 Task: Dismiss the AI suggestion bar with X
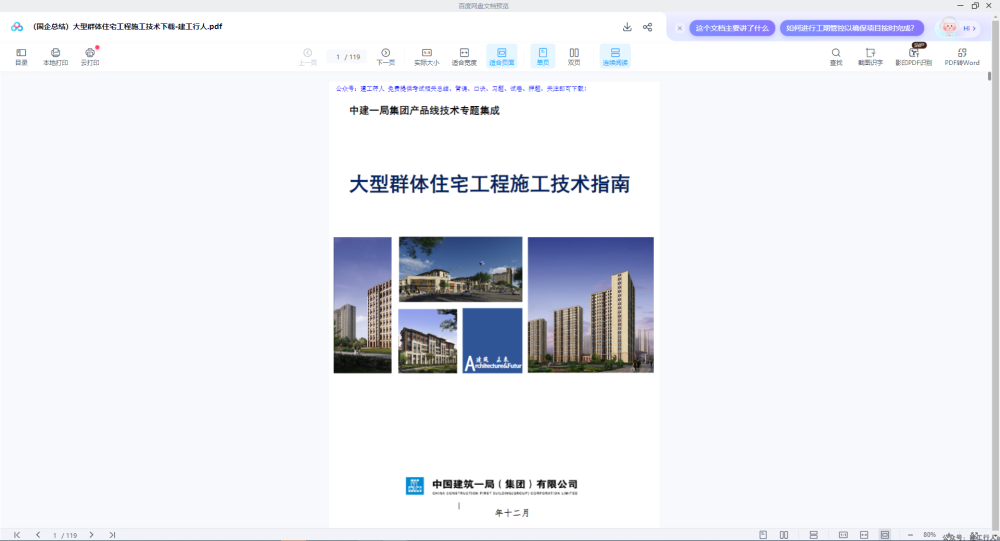click(x=680, y=28)
